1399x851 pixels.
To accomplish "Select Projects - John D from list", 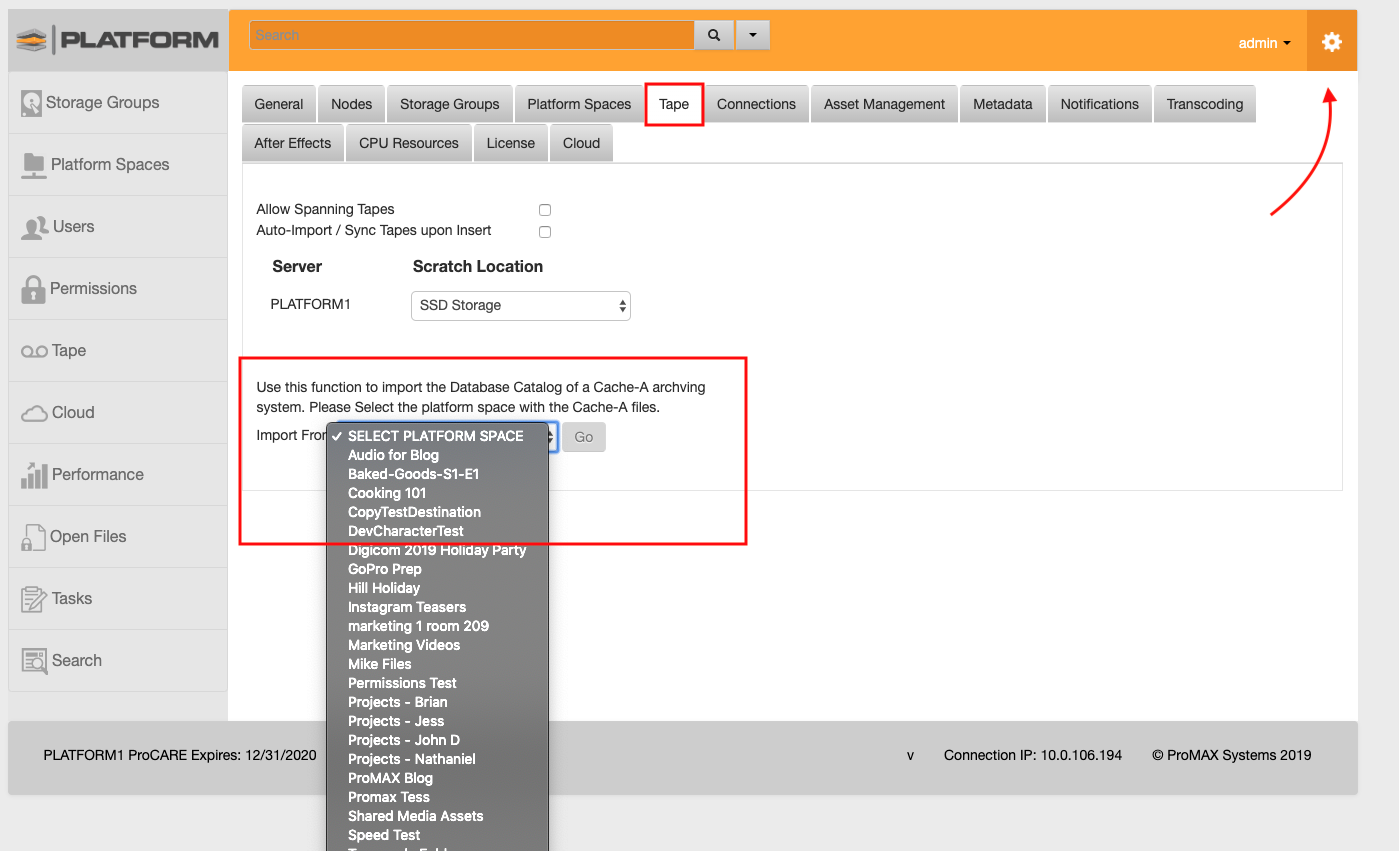I will click(438, 740).
